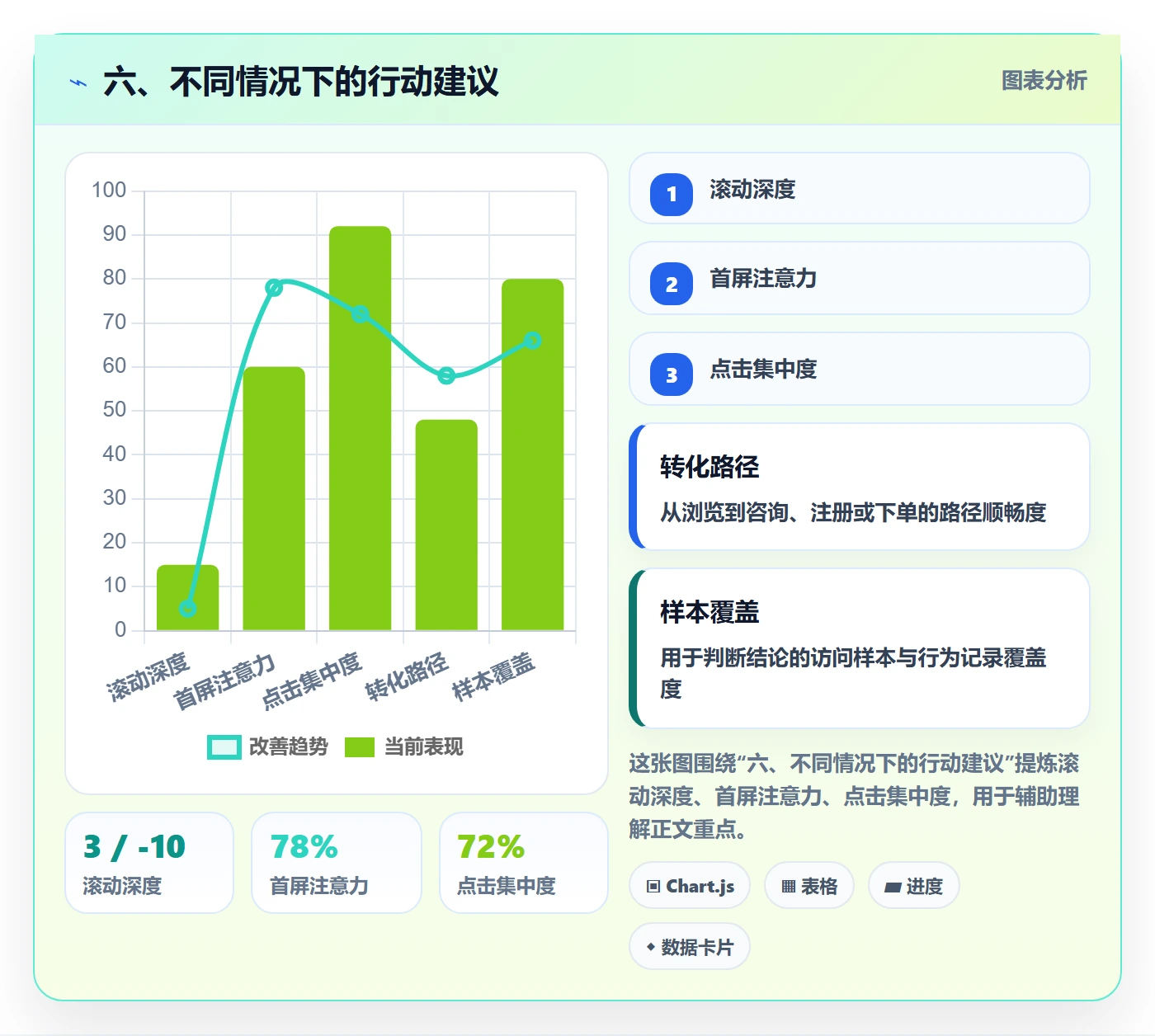Click the trend line point above 首屏注意力
Screen dimensions: 1155x1036
pyautogui.click(x=274, y=288)
